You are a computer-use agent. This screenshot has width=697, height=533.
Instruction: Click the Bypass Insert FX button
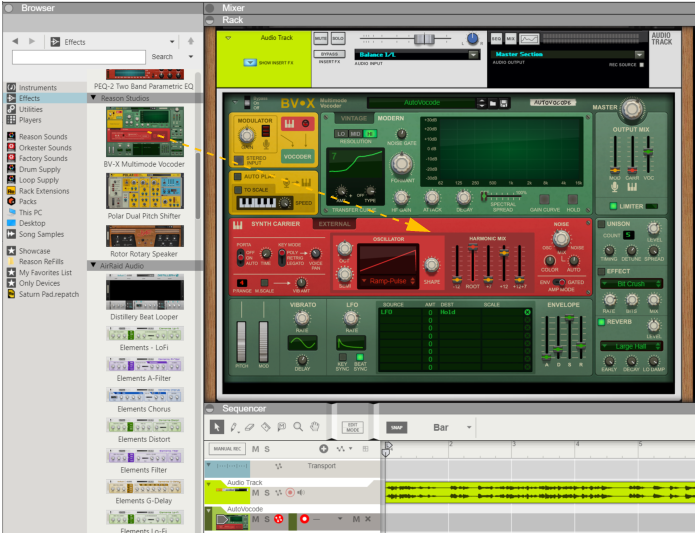click(329, 54)
